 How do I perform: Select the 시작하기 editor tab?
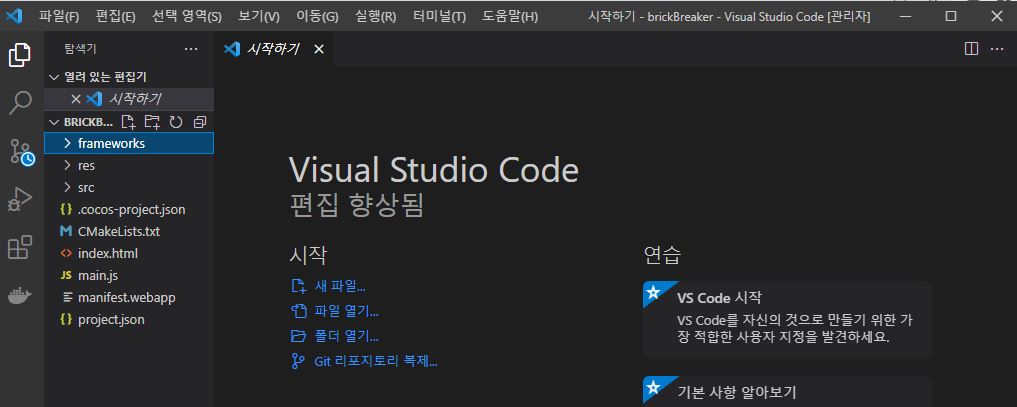274,49
